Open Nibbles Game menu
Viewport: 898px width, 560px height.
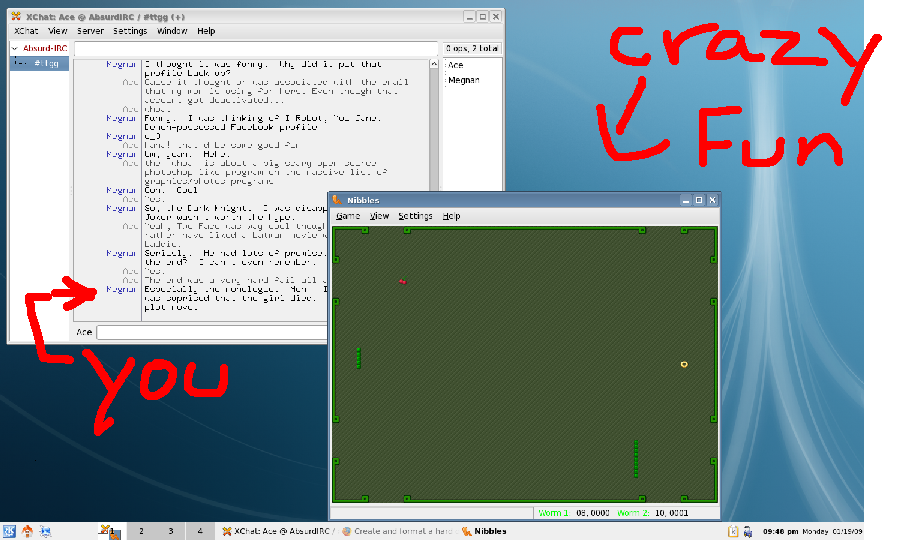348,216
